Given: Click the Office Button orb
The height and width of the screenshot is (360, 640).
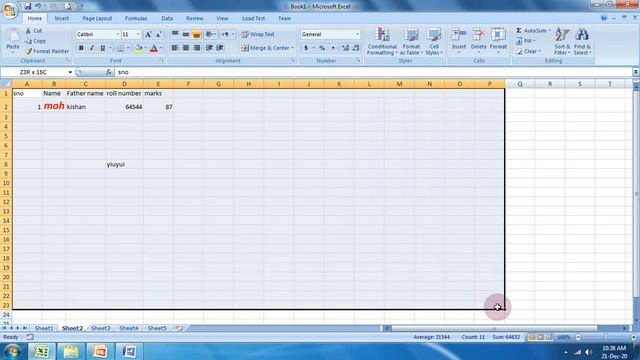Looking at the screenshot, I should (10, 10).
